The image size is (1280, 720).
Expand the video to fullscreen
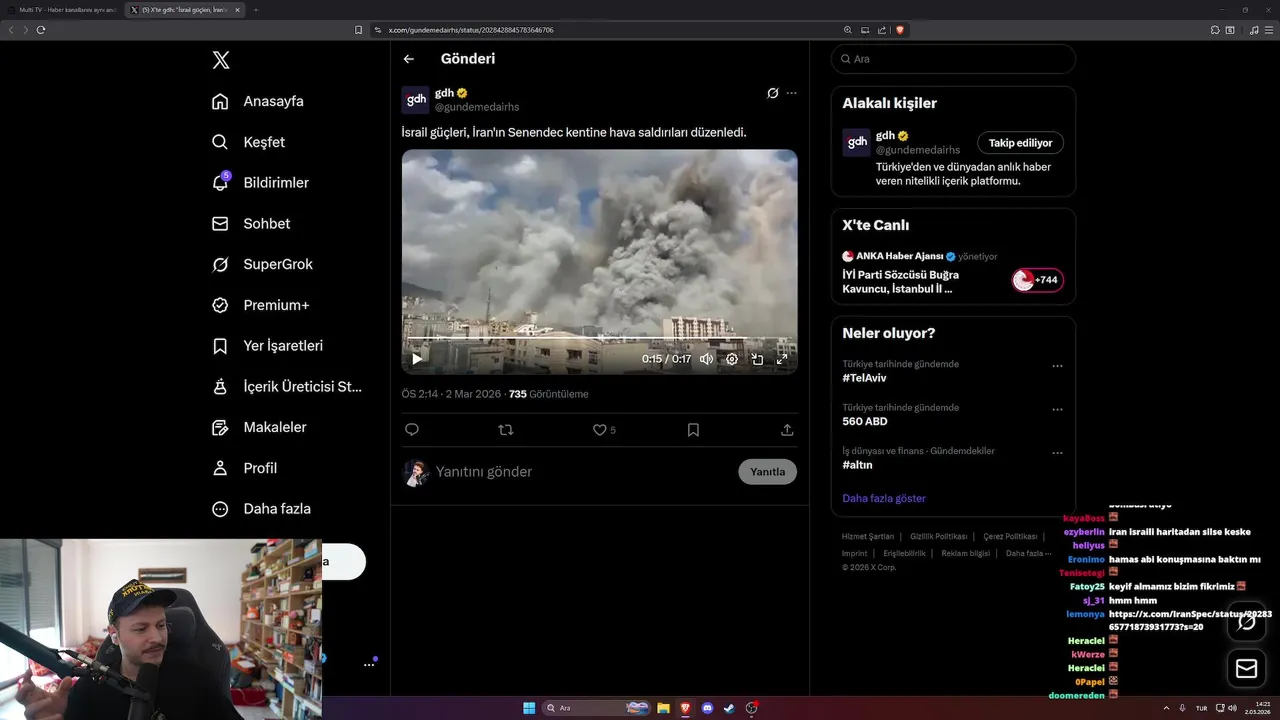(x=782, y=359)
